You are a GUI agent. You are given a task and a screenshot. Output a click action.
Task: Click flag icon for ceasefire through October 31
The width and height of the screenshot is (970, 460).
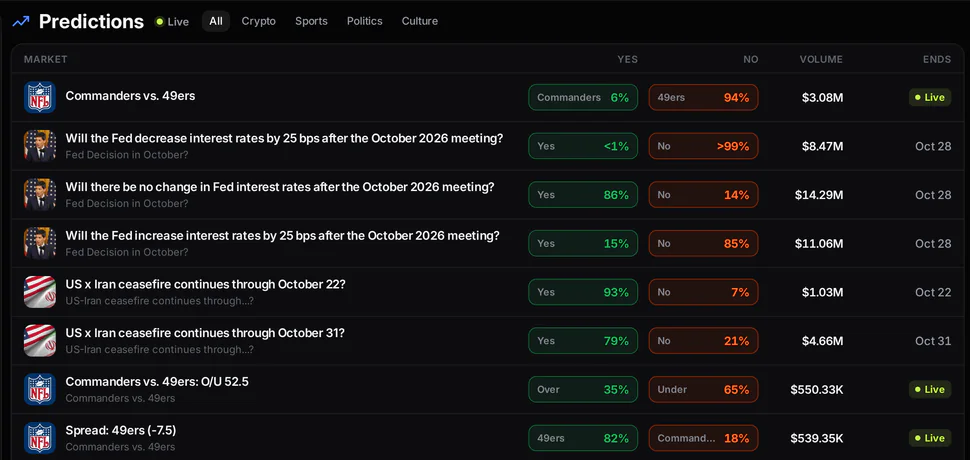(x=40, y=341)
